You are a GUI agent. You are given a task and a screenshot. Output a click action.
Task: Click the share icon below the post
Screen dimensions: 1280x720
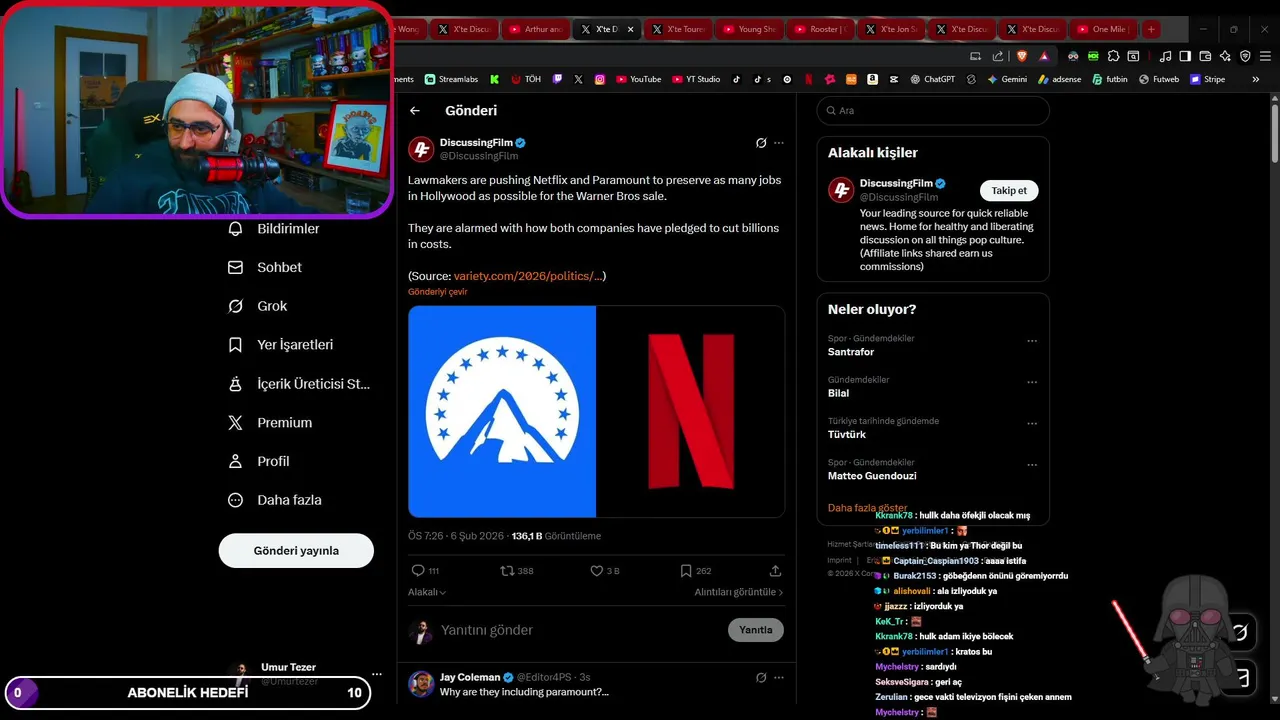(x=775, y=571)
